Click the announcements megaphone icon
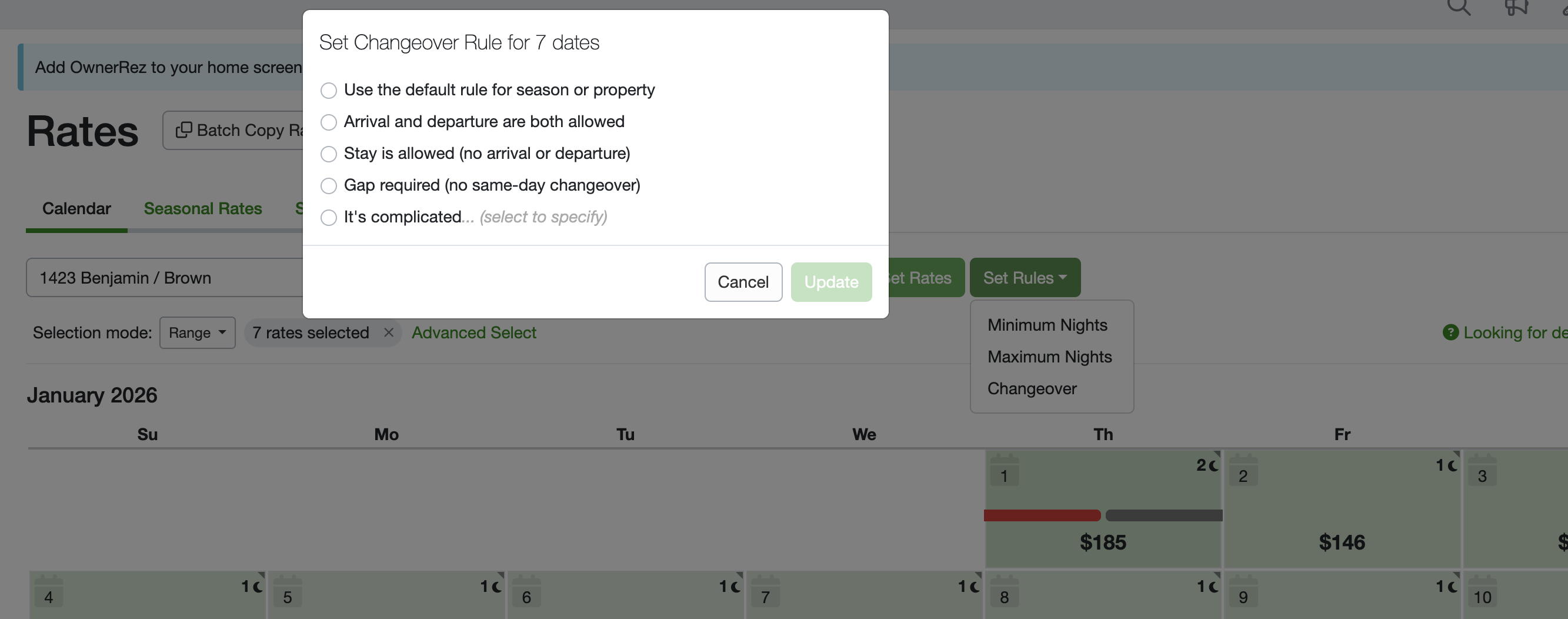The height and width of the screenshot is (619, 1568). [1516, 7]
